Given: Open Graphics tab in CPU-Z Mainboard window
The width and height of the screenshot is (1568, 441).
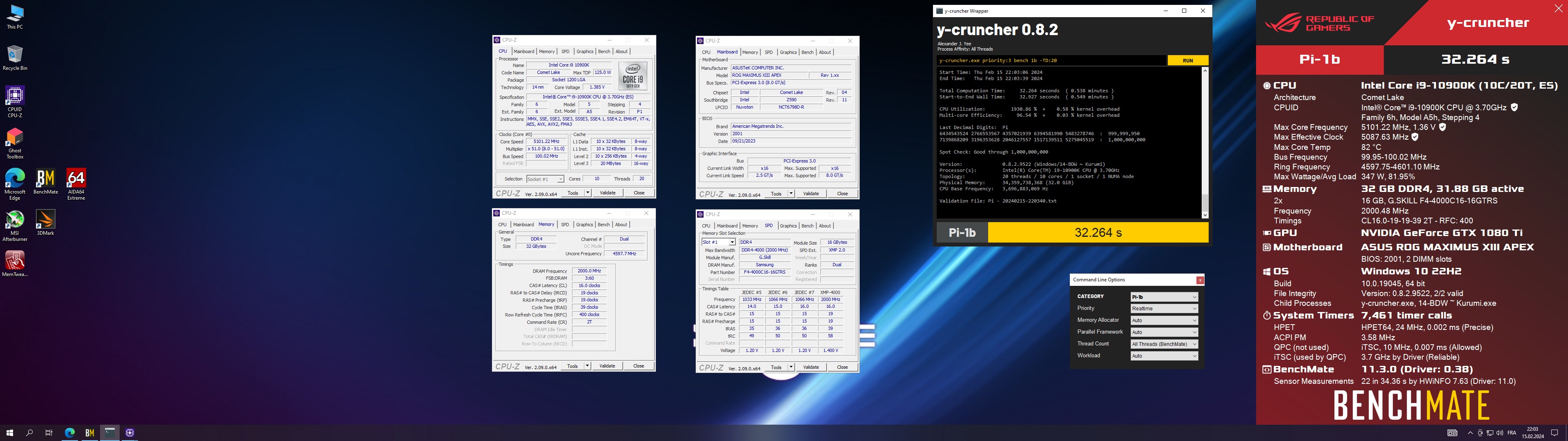Looking at the screenshot, I should [788, 52].
